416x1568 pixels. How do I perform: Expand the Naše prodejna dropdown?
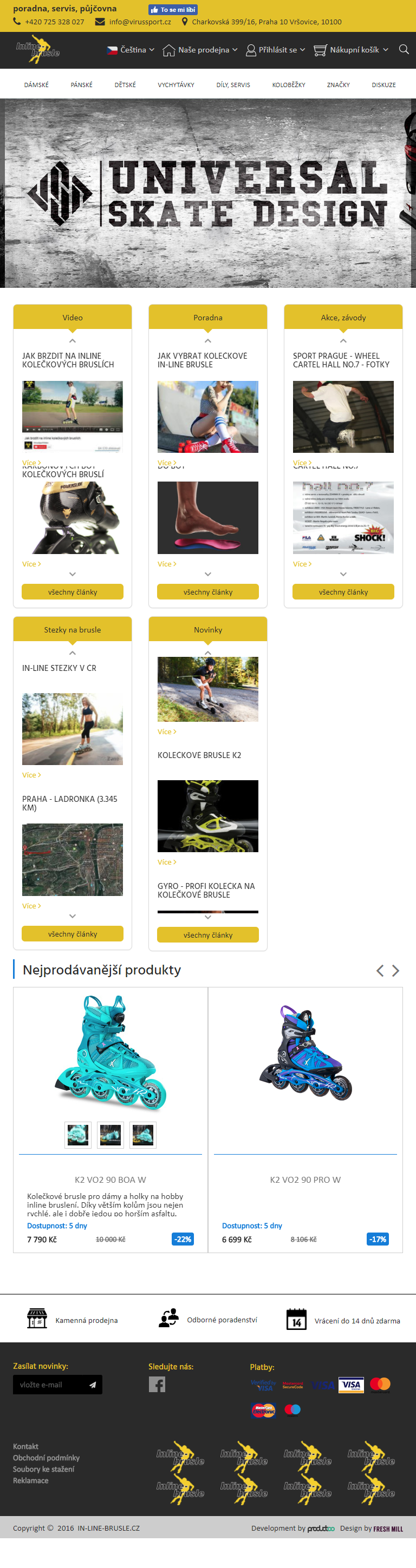tap(200, 50)
